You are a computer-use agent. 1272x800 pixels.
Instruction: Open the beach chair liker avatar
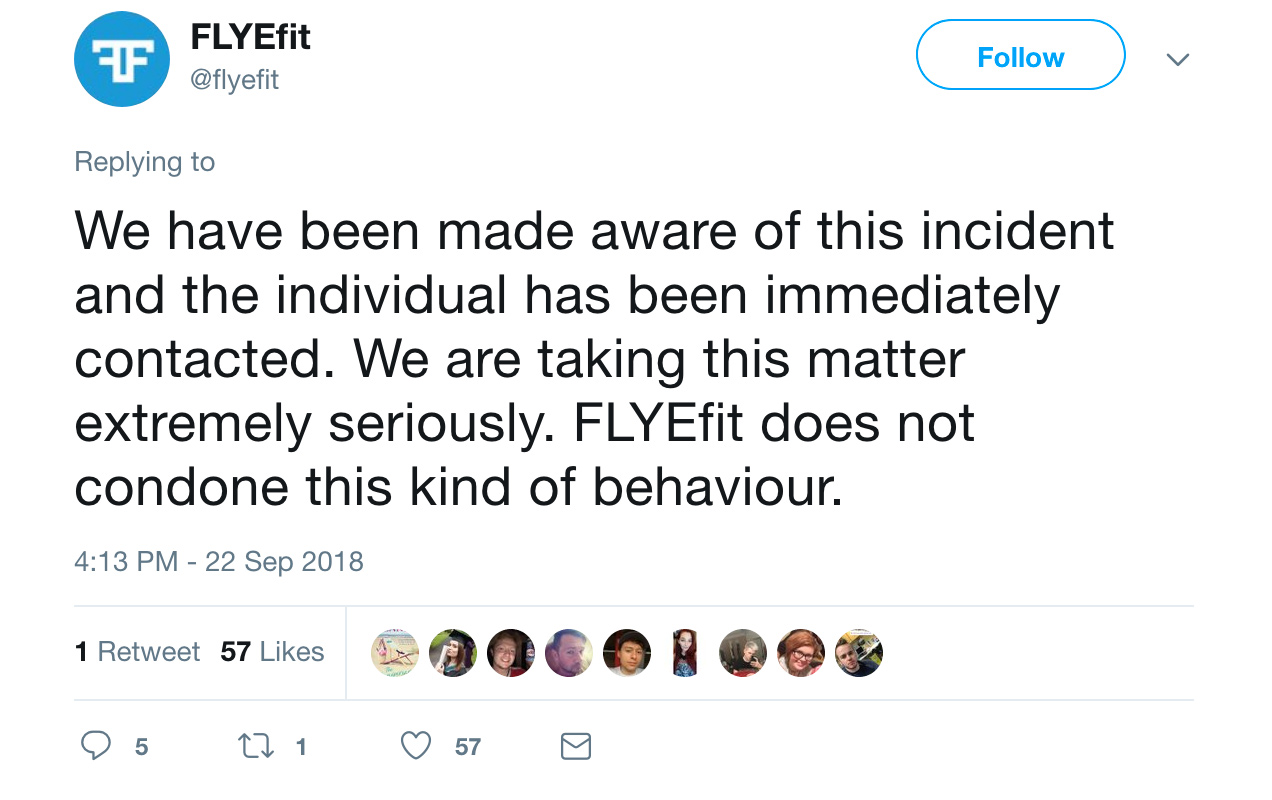395,653
